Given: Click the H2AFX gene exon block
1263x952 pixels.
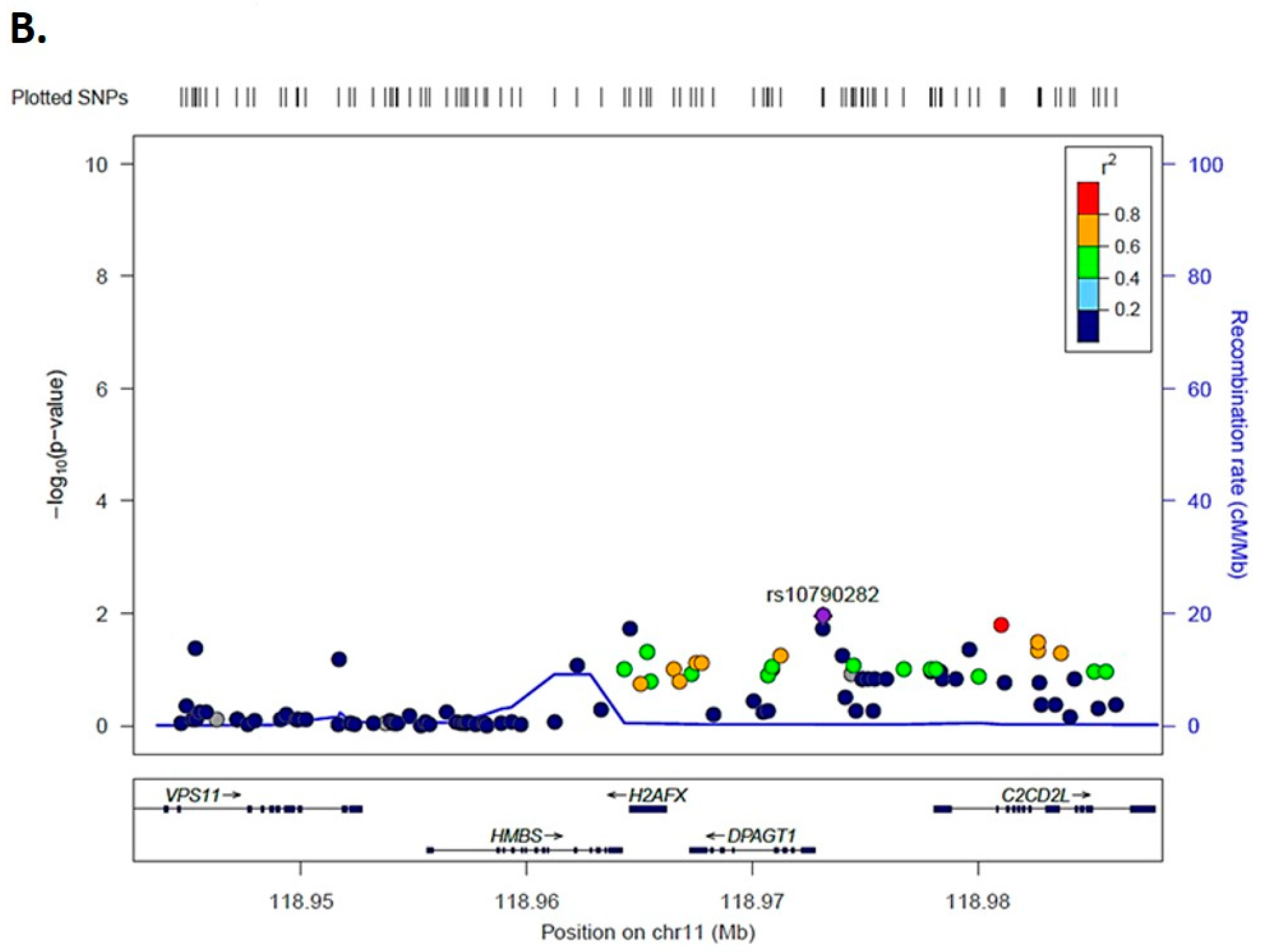Looking at the screenshot, I should 648,809.
